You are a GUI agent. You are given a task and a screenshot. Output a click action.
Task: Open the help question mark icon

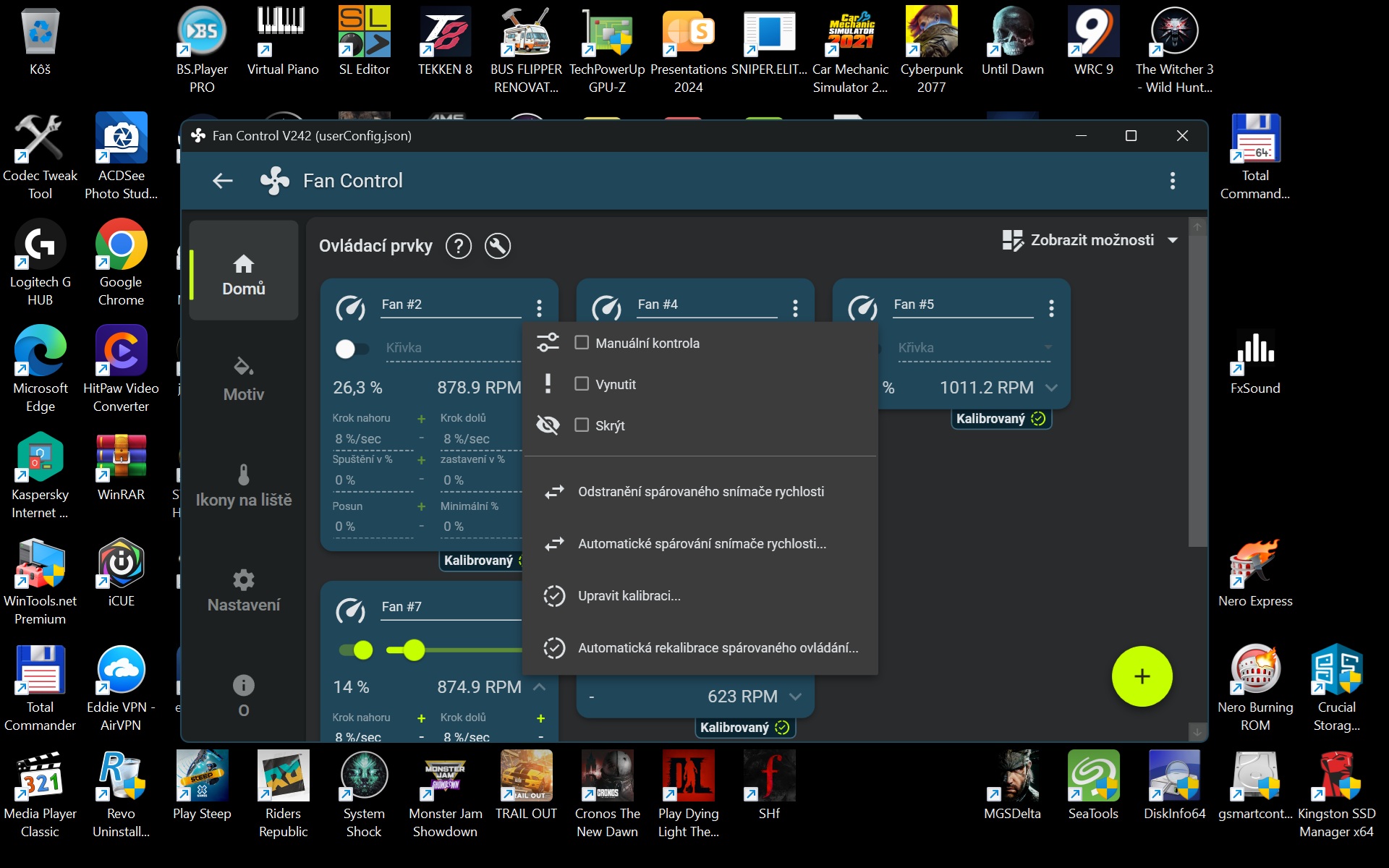point(459,246)
